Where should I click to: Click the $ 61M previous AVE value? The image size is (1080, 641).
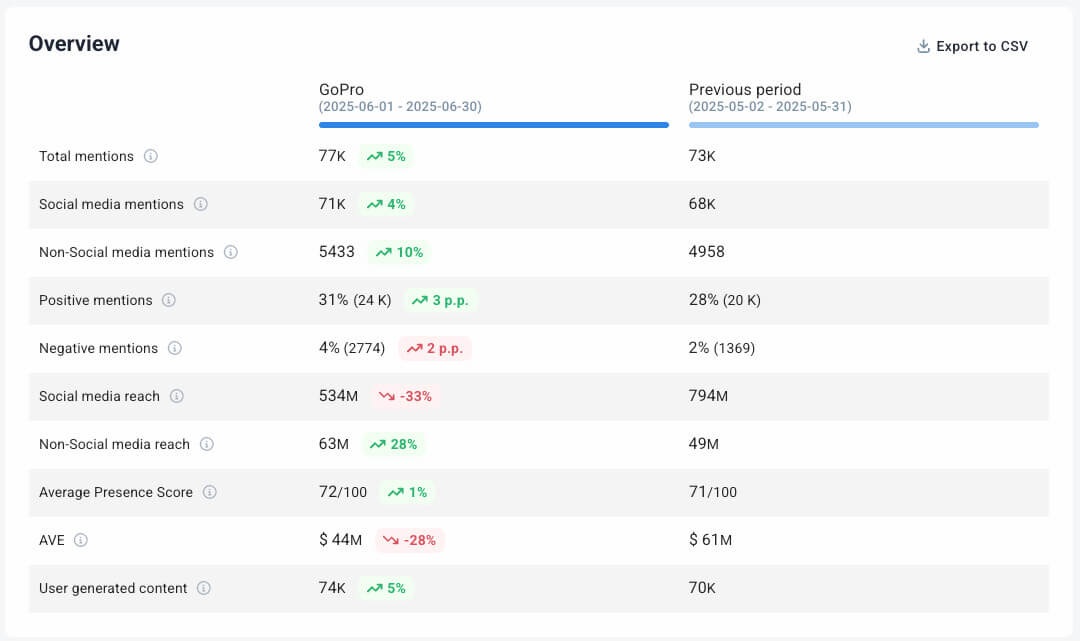click(x=710, y=540)
